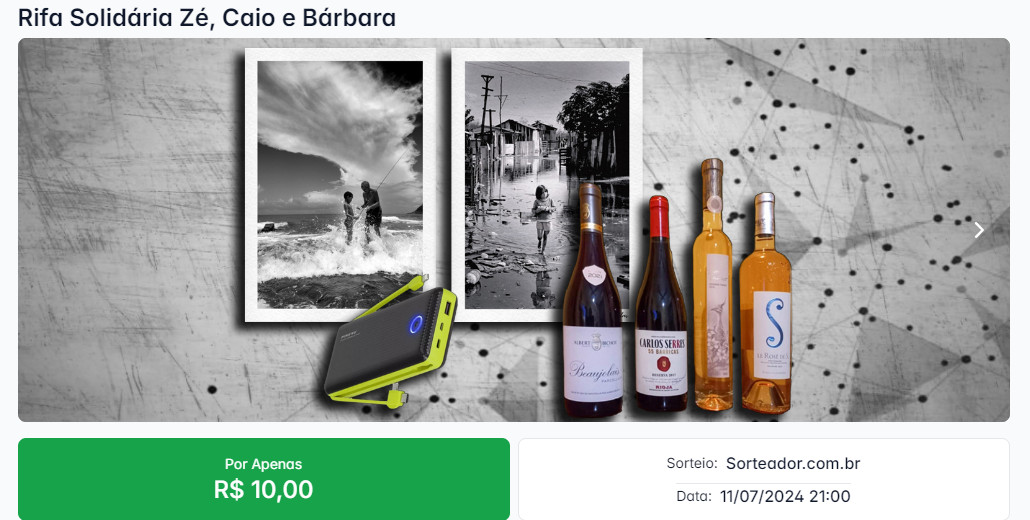Click the Beaujolais bottle's white label
Image resolution: width=1030 pixels, height=520 pixels.
pyautogui.click(x=593, y=364)
